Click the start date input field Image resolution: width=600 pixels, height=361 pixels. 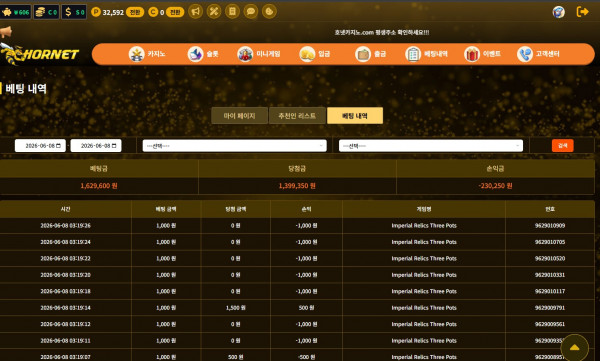[x=40, y=146]
